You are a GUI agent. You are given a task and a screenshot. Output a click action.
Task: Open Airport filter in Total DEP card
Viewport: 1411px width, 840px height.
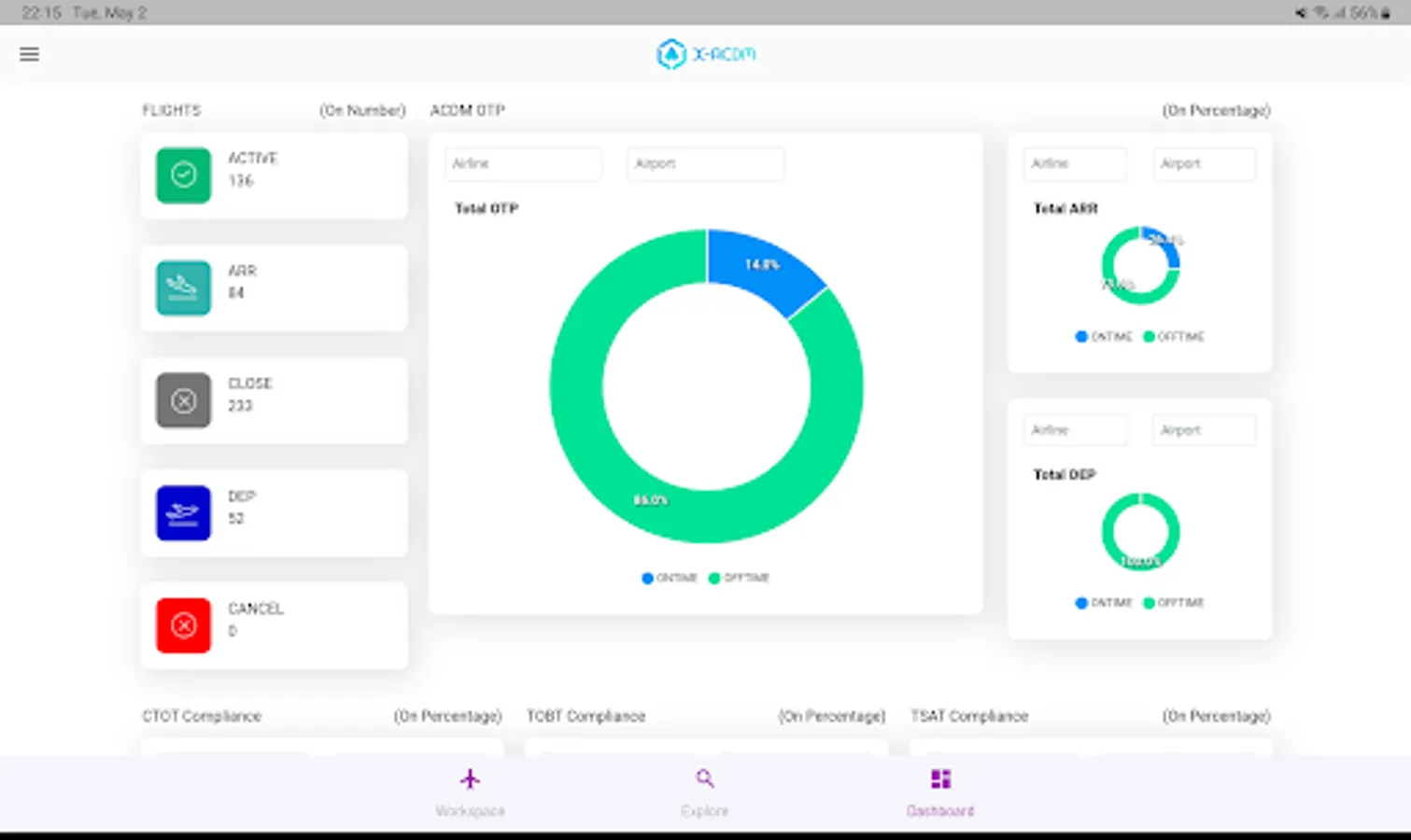coord(1204,430)
